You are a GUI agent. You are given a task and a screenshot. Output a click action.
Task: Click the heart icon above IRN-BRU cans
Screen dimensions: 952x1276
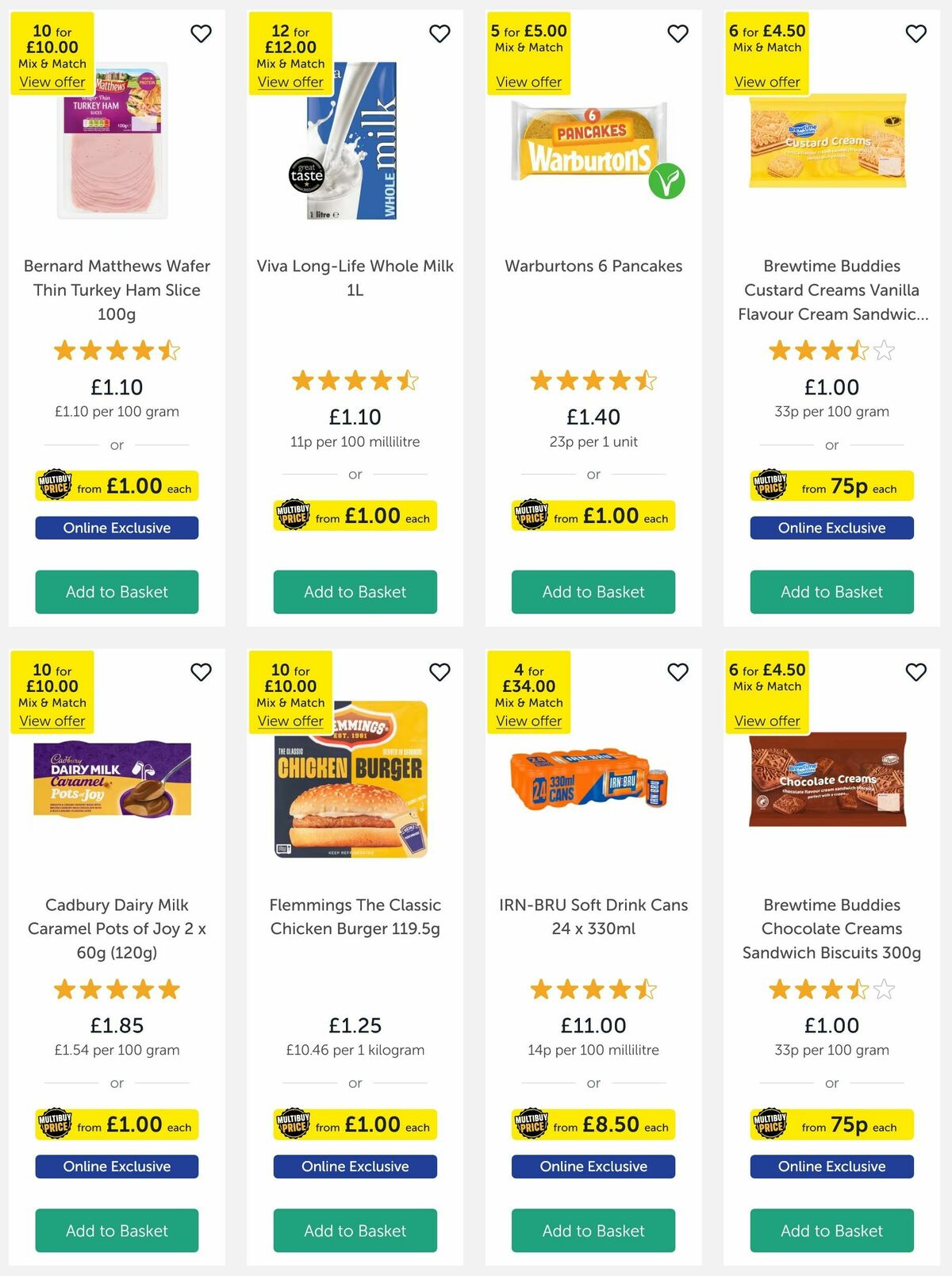pyautogui.click(x=678, y=671)
